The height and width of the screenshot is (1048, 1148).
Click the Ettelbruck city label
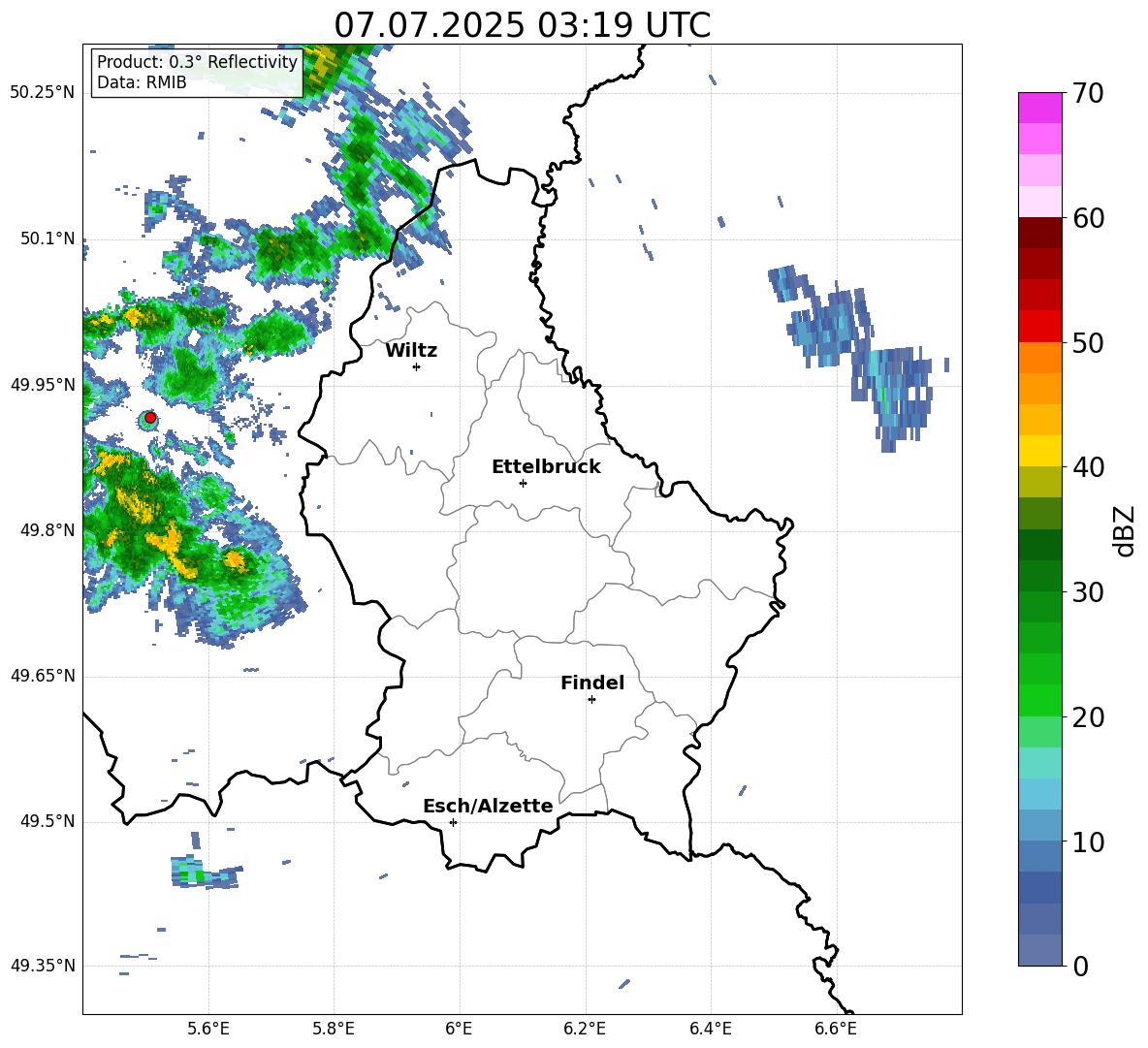pos(546,467)
